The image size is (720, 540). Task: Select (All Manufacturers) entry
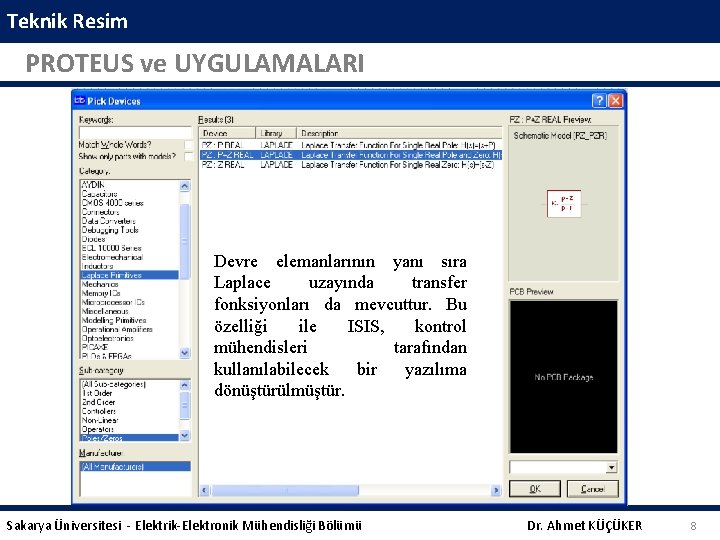135,467
